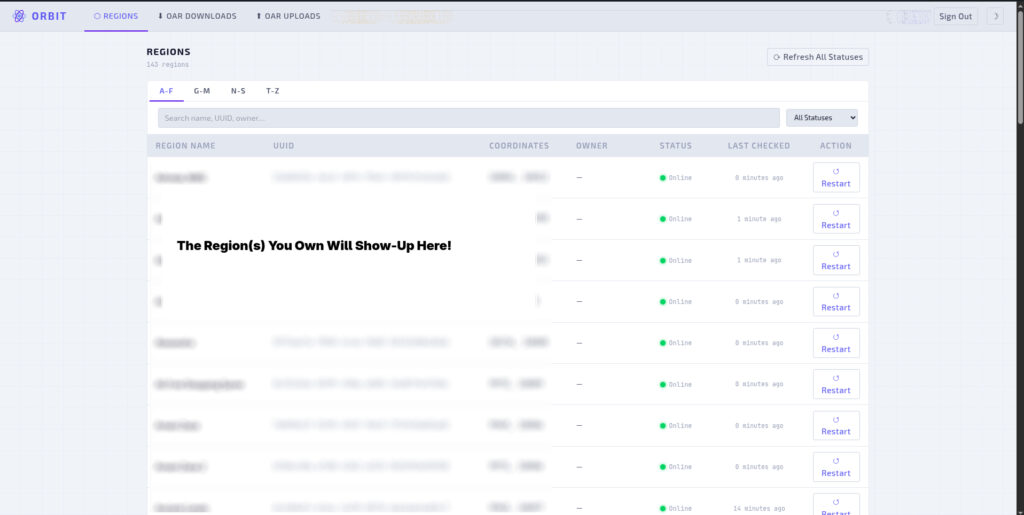
Task: Sign out of Orbit
Action: (955, 16)
